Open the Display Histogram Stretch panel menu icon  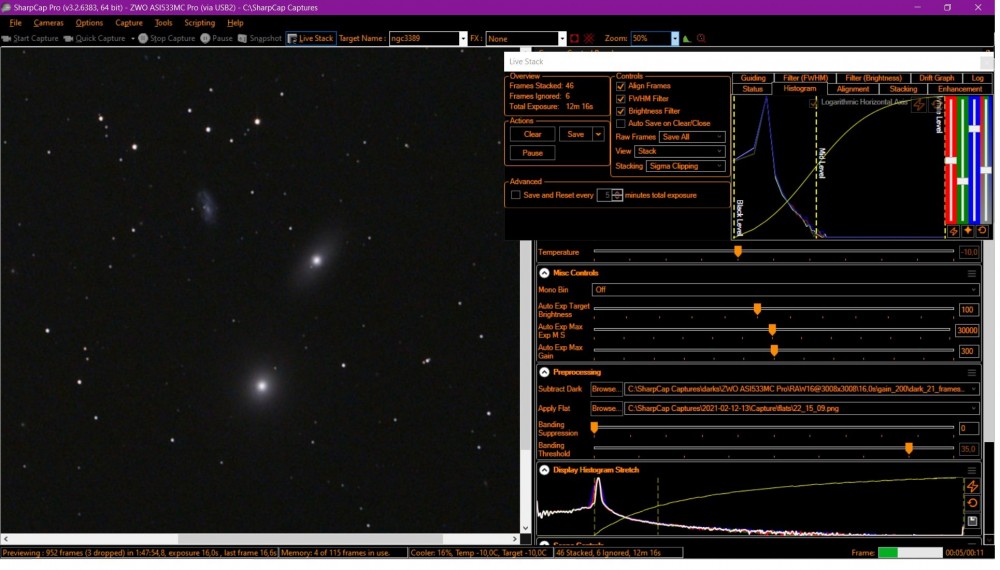click(x=971, y=471)
